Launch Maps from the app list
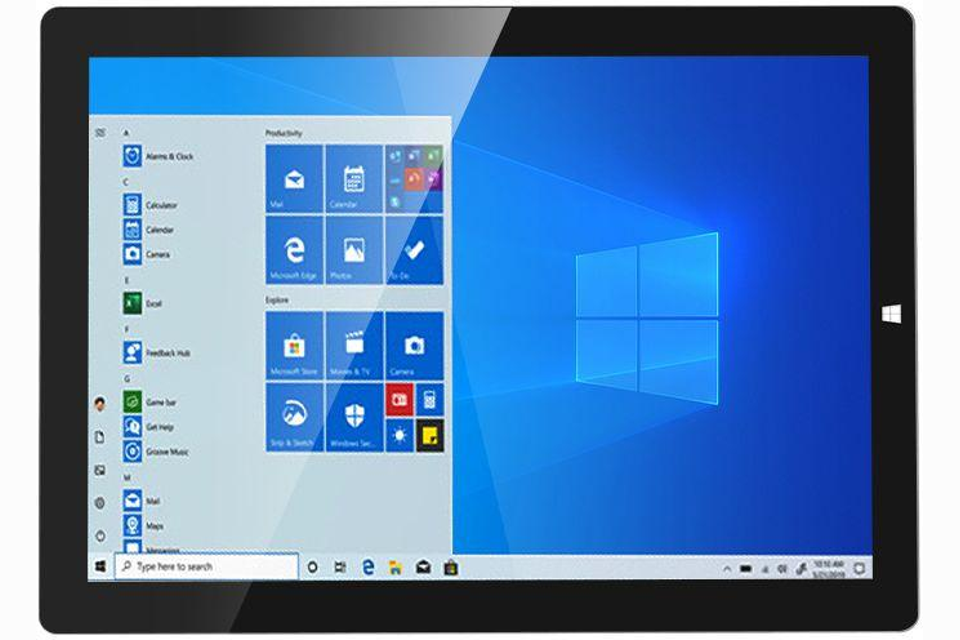The width and height of the screenshot is (960, 640). pos(143,525)
